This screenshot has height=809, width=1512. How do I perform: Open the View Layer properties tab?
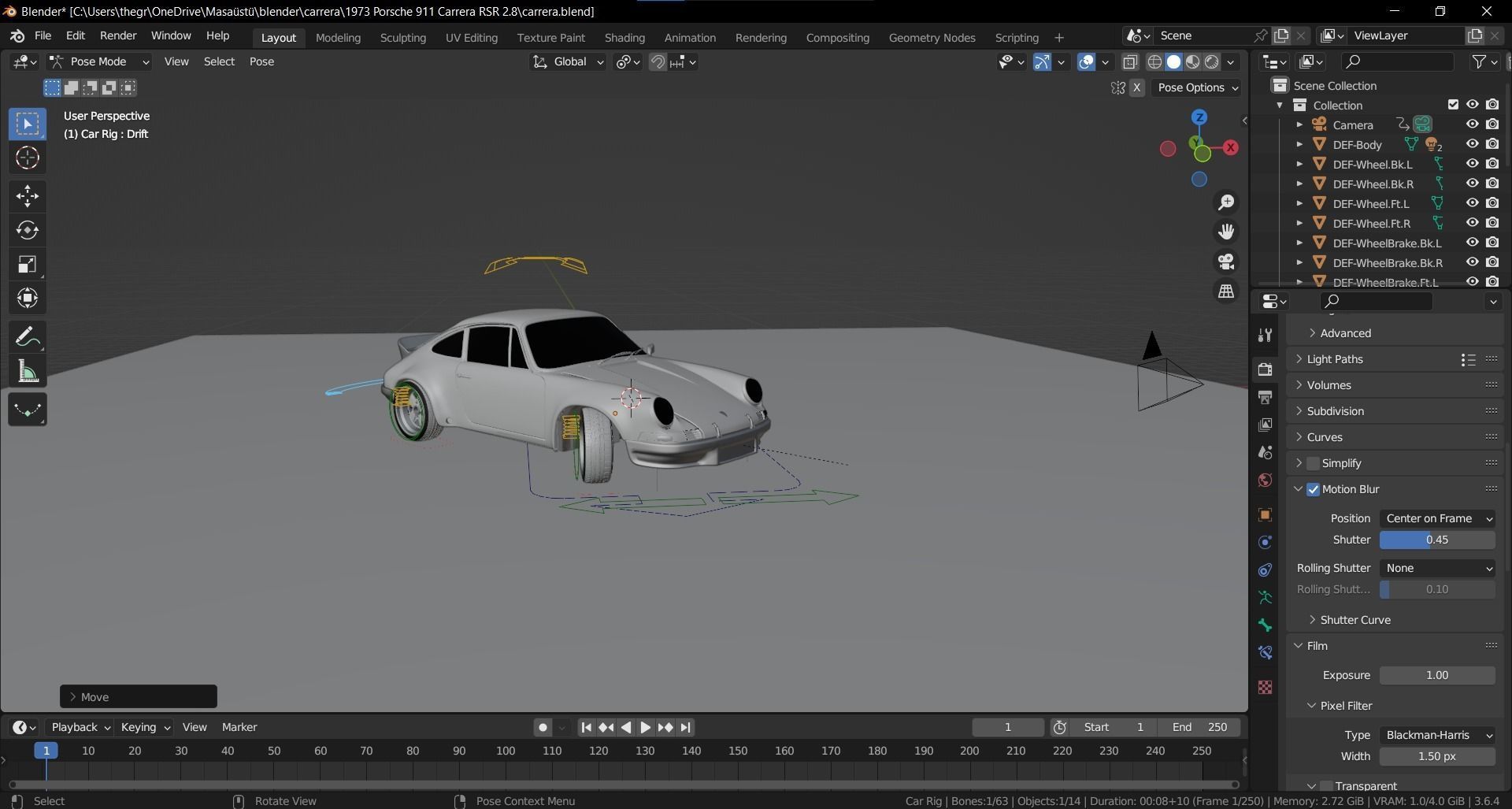coord(1265,425)
